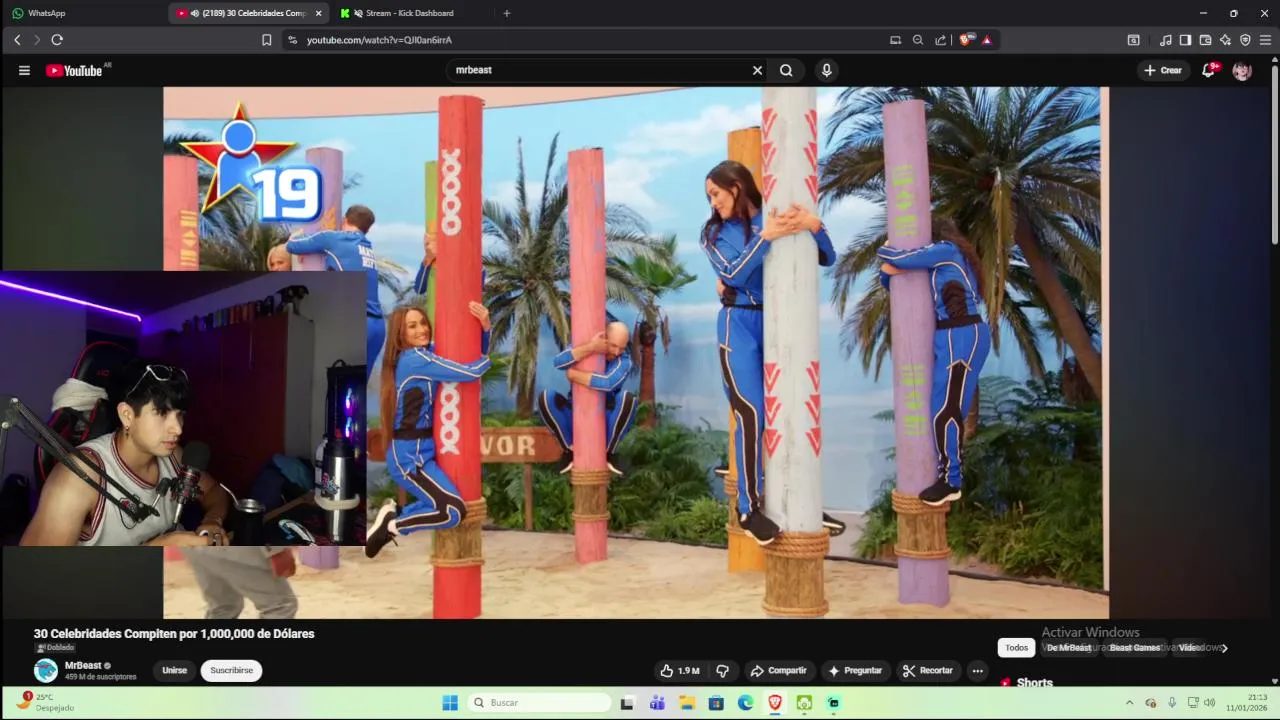Toggle taskbar volume icon
The image size is (1280, 720).
point(1209,703)
